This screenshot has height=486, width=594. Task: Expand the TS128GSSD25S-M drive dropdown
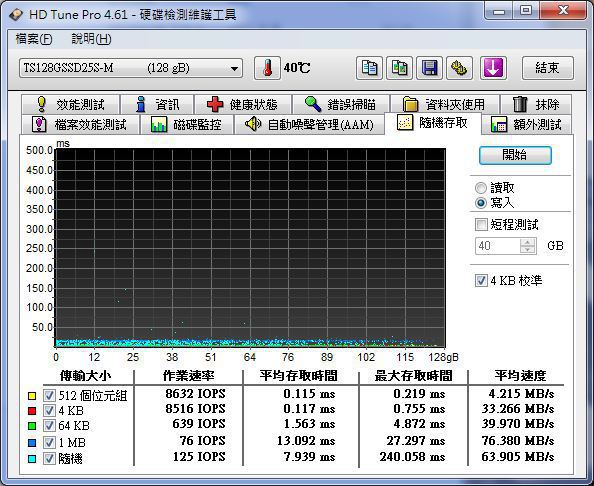[x=131, y=68]
